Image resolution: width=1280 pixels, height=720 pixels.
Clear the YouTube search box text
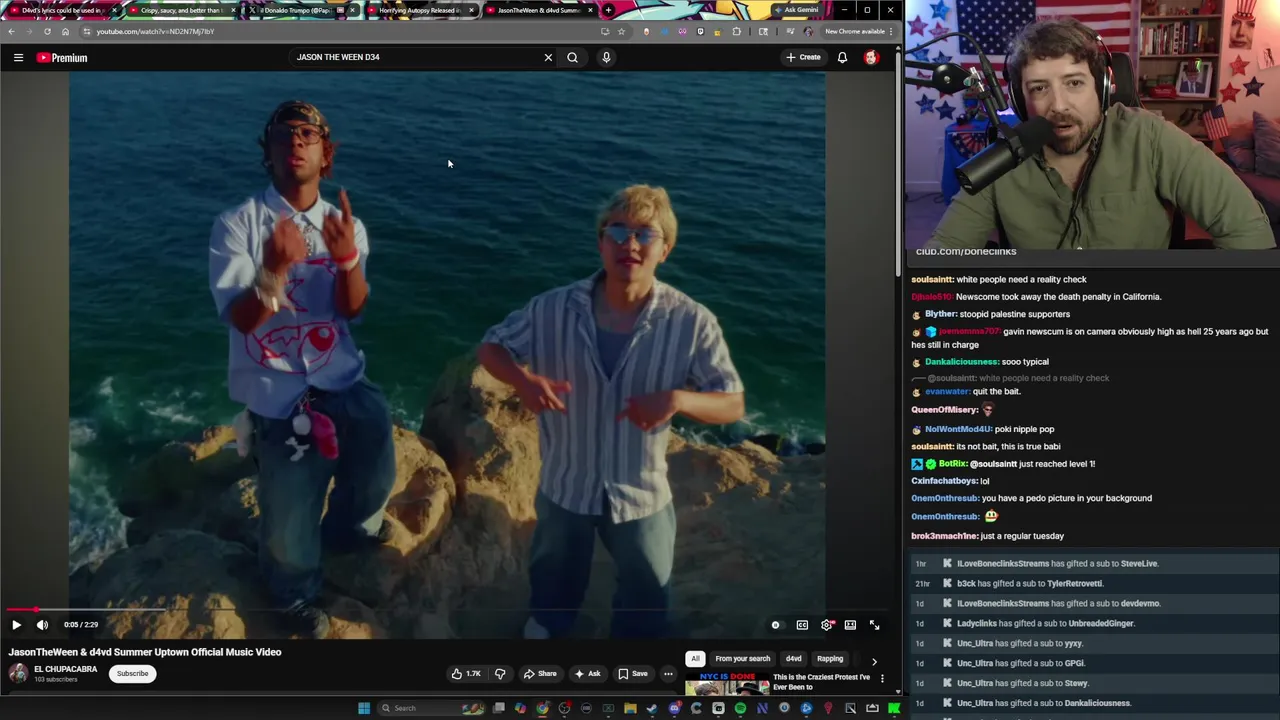[x=548, y=57]
